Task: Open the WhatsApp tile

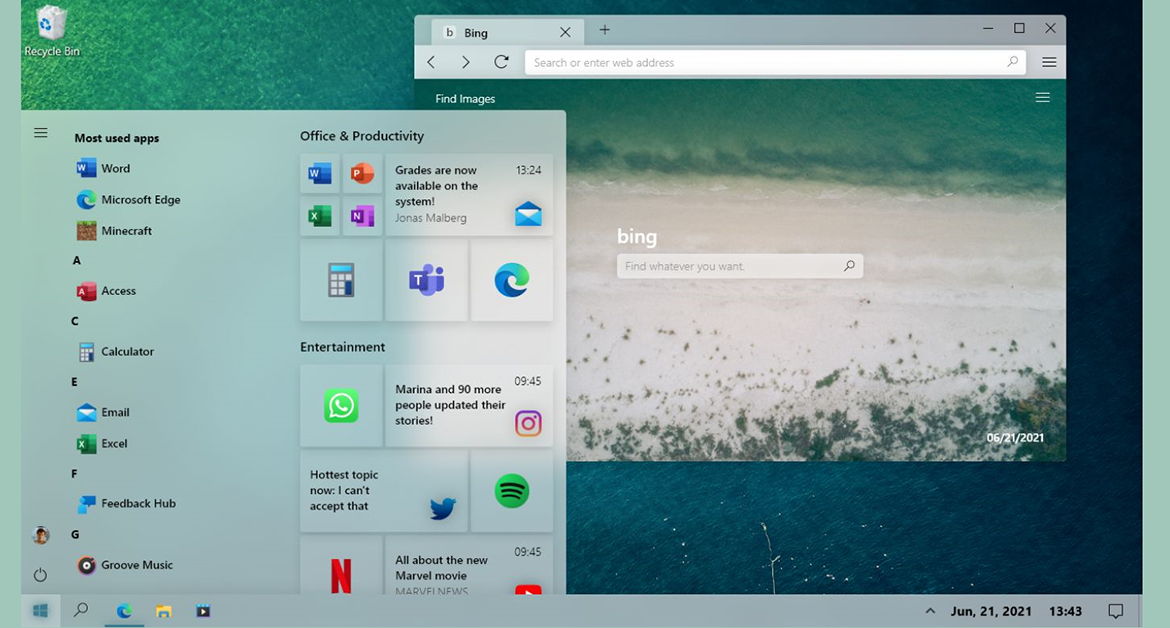Action: point(341,406)
